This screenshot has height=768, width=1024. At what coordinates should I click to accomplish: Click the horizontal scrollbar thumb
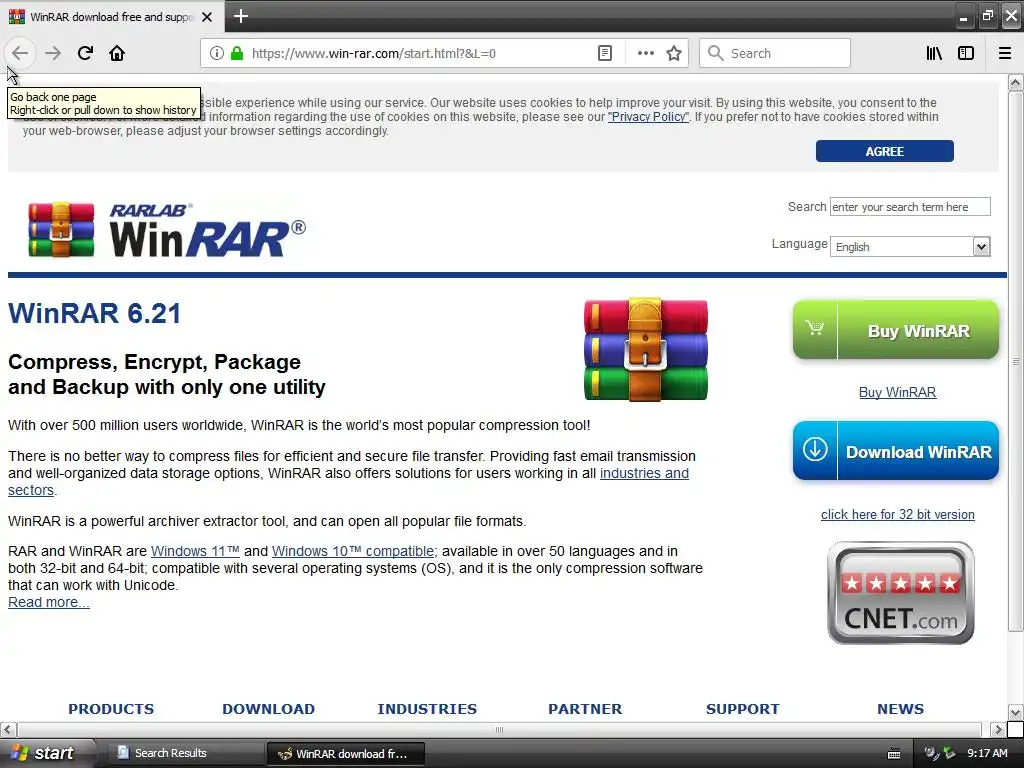click(x=500, y=729)
